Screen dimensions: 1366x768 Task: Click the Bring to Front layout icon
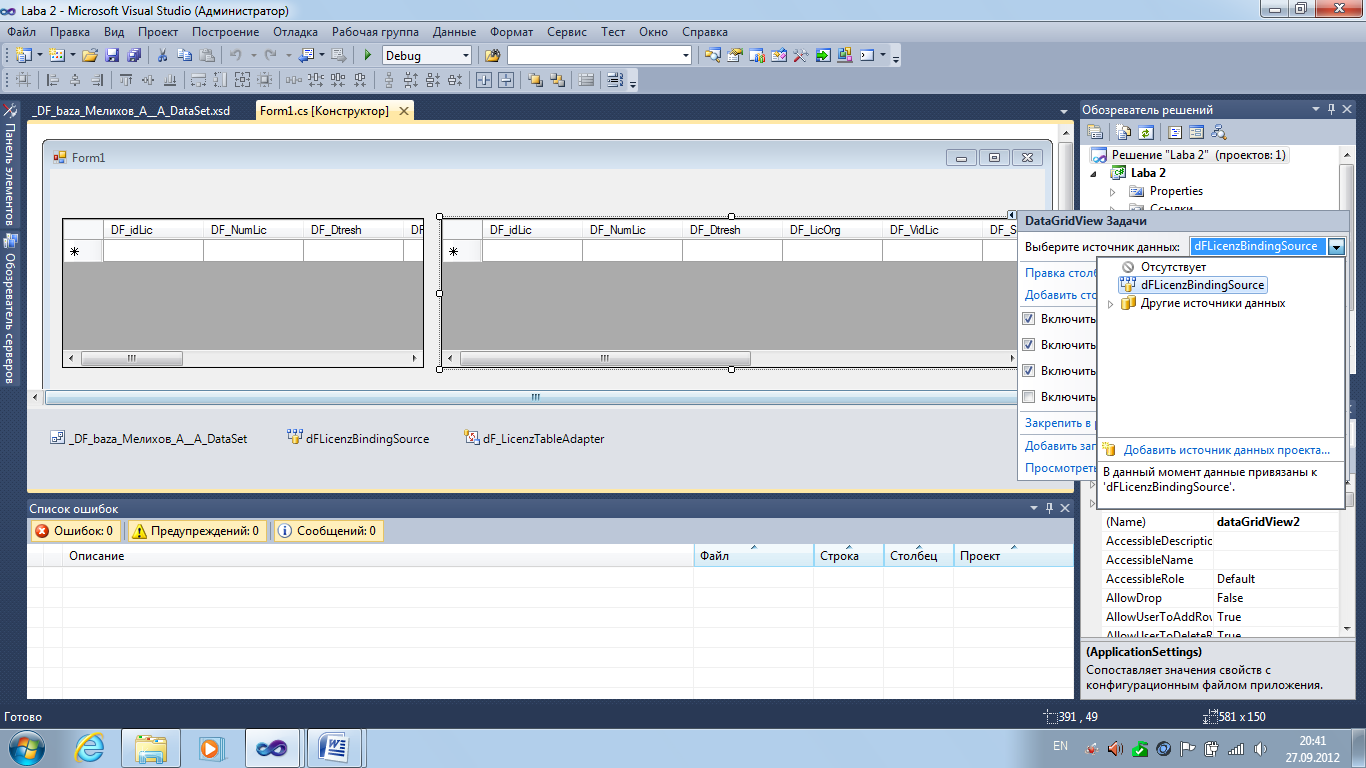click(536, 81)
